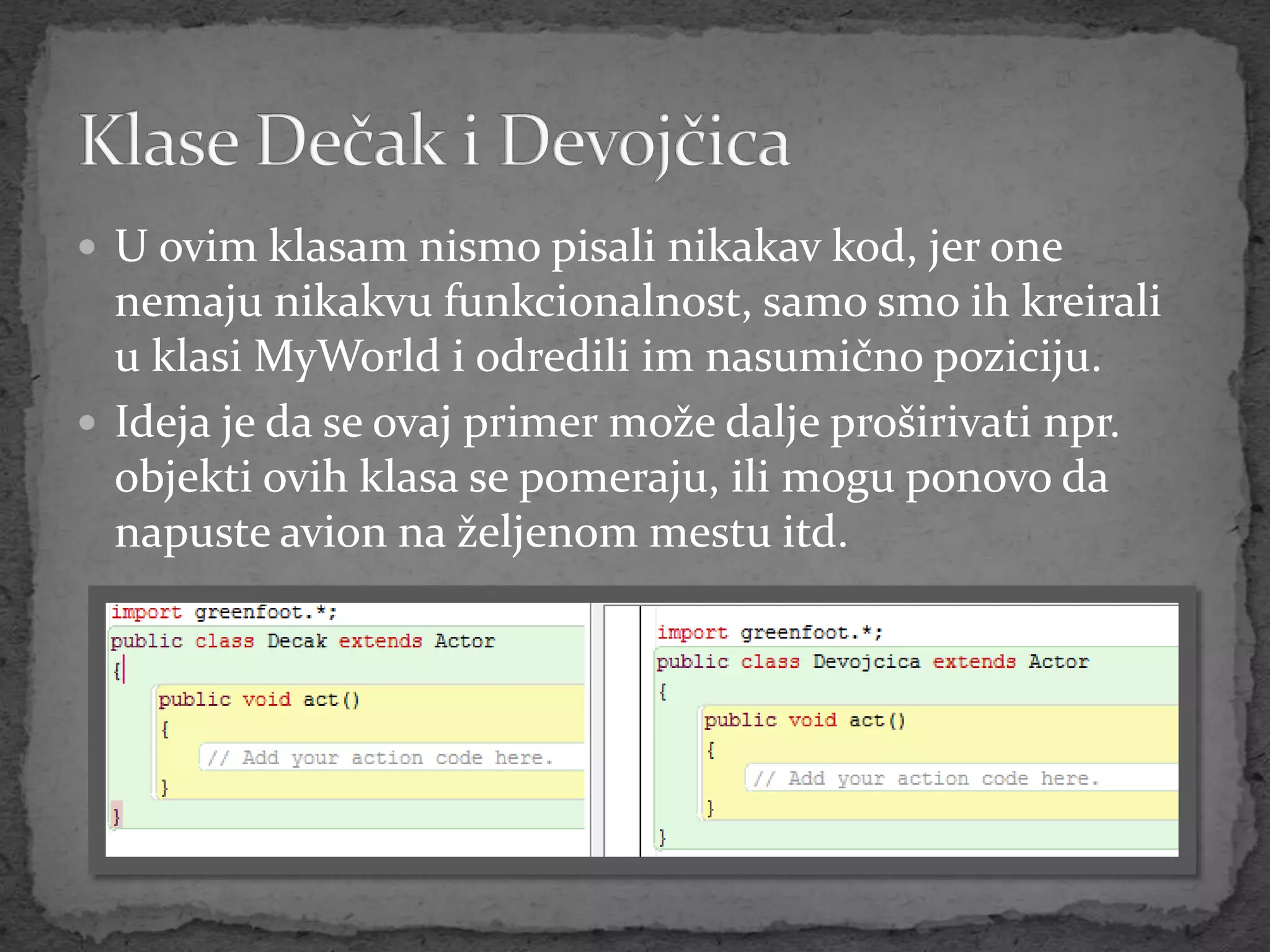Viewport: 1270px width, 952px height.
Task: Click 'public void act()' in Decak code
Action: click(259, 700)
